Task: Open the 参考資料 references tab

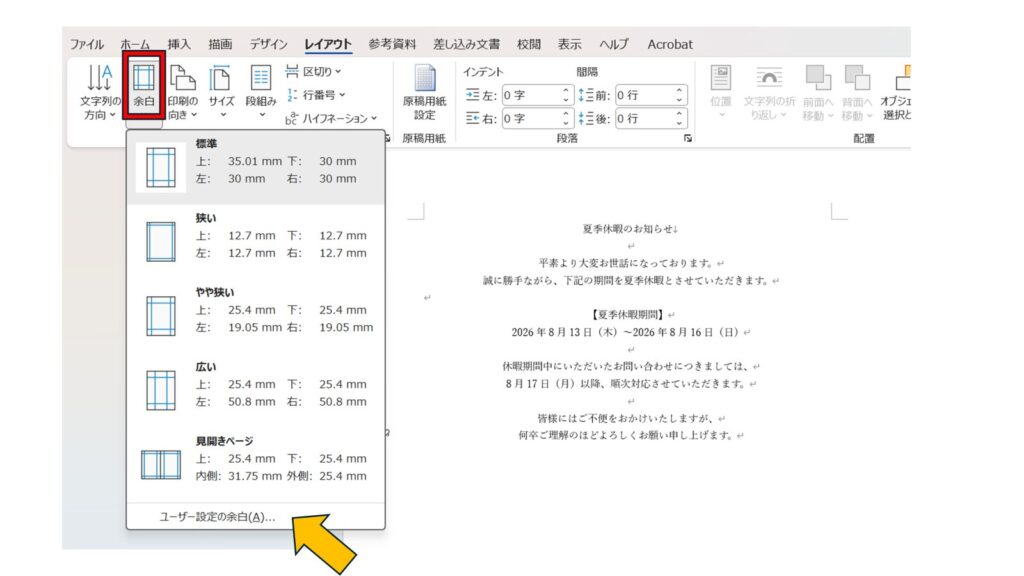Action: point(392,44)
